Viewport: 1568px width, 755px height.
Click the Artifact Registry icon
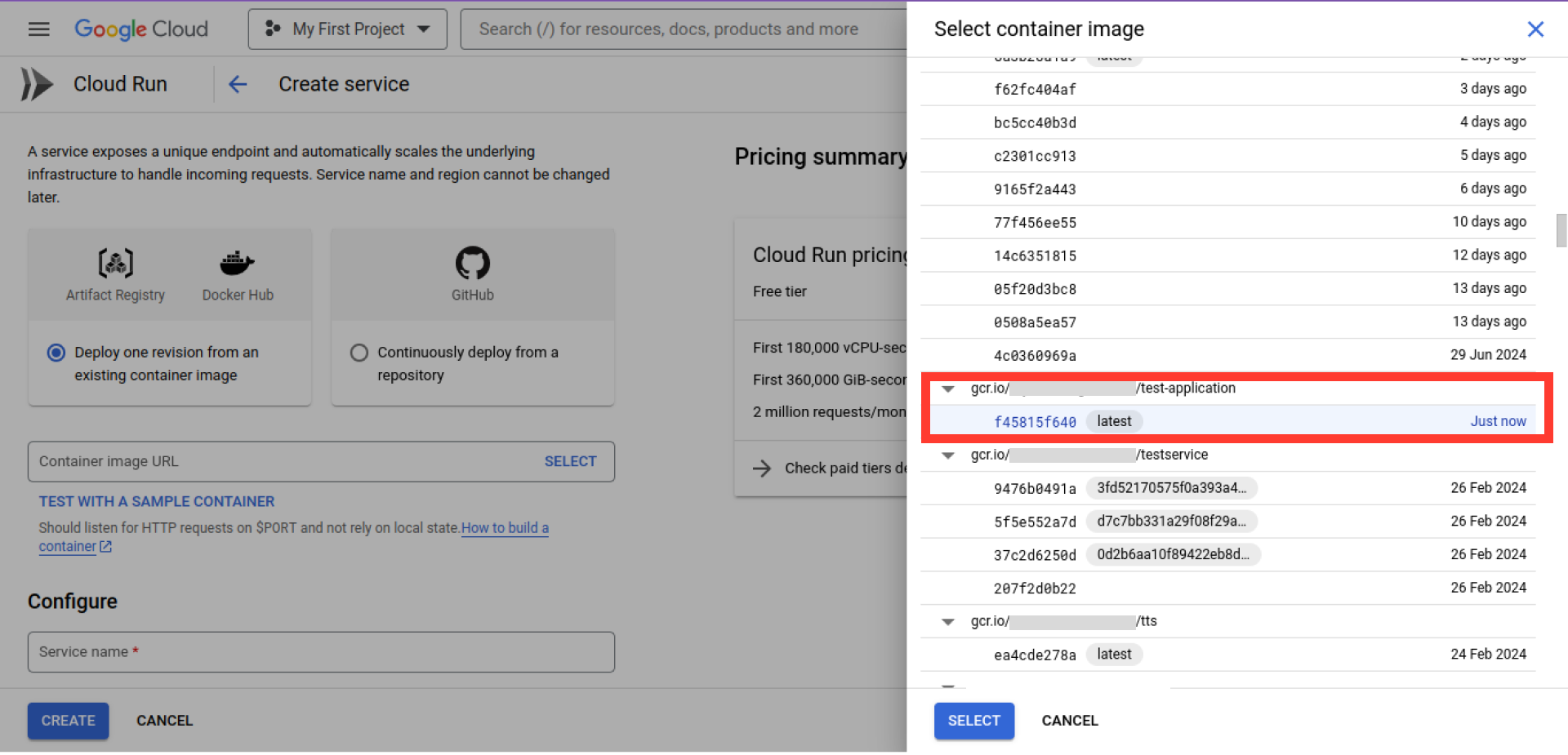(115, 263)
